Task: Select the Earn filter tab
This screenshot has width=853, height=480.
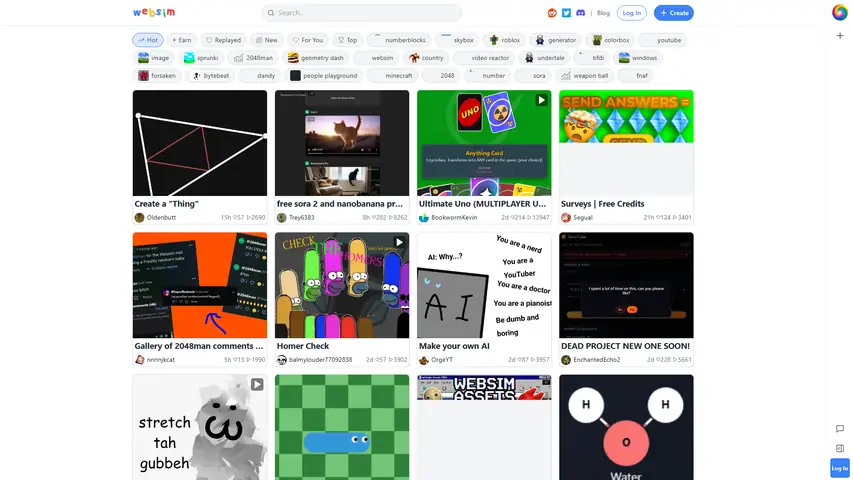Action: (182, 40)
